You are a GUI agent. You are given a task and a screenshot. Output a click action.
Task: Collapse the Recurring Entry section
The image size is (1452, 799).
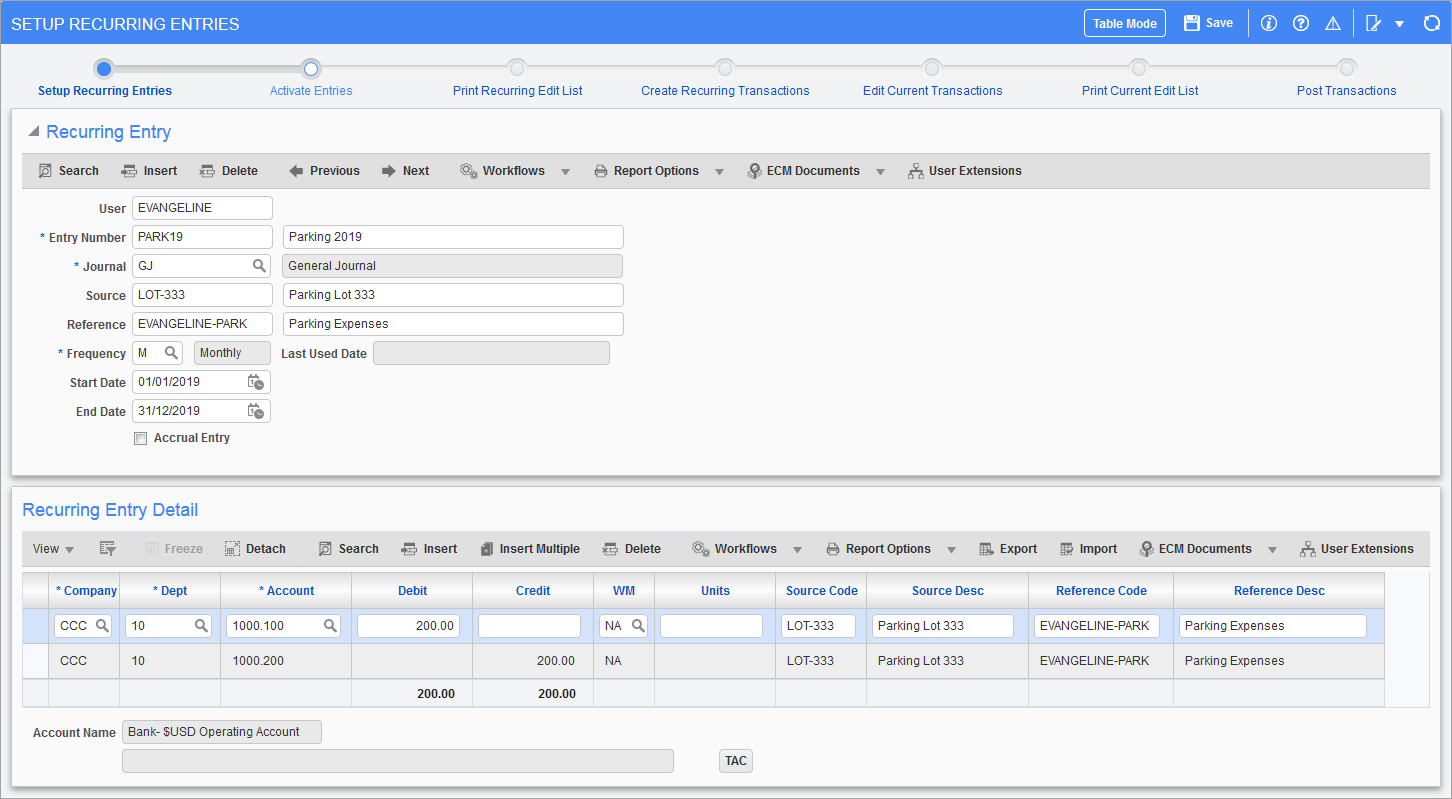point(33,131)
